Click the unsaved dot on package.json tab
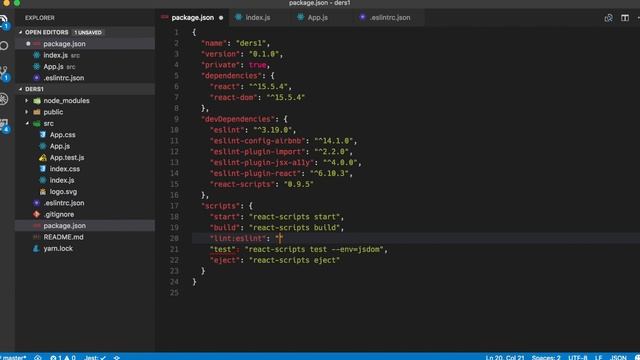The width and height of the screenshot is (640, 360). 221,18
